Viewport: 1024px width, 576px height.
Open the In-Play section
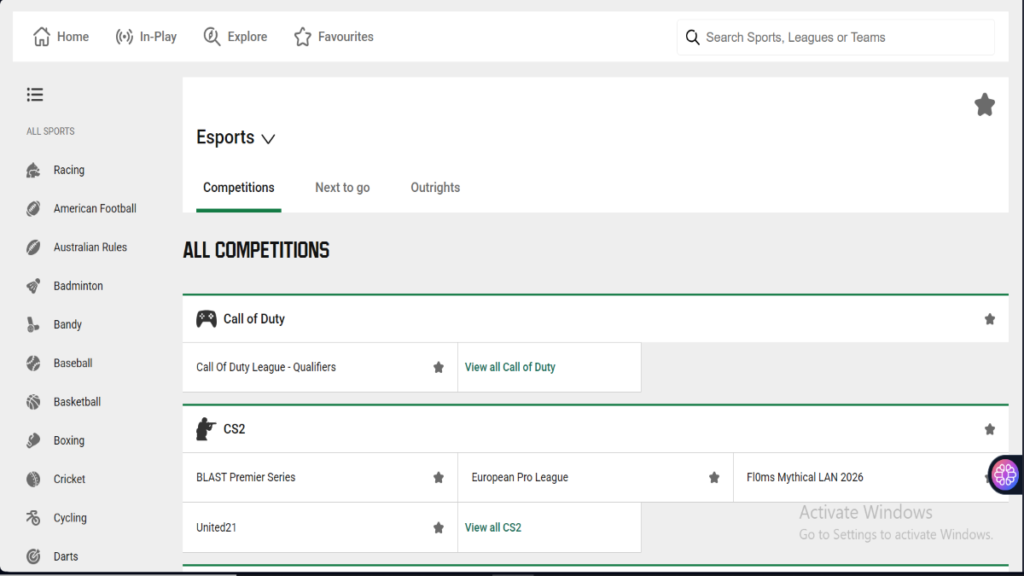tap(146, 36)
